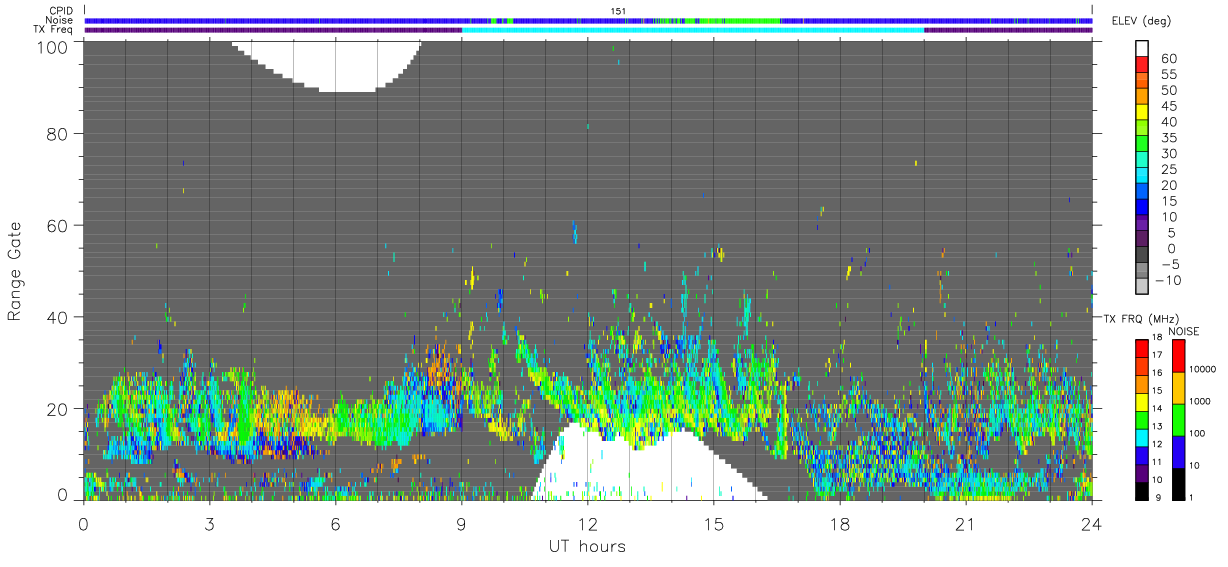Click the black 9–10 MHz segment of TX FRQ colorbar
The height and width of the screenshot is (567, 1228).
pyautogui.click(x=1142, y=489)
